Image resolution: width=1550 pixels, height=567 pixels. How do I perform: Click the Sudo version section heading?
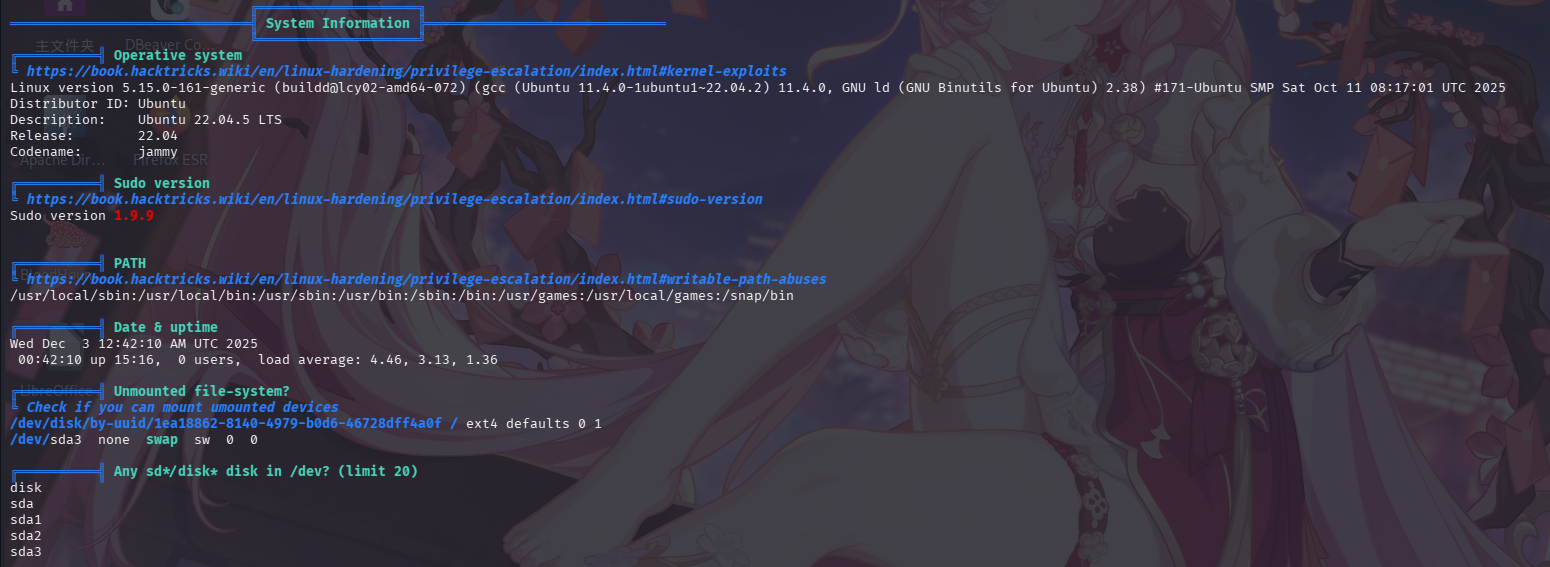coord(162,184)
